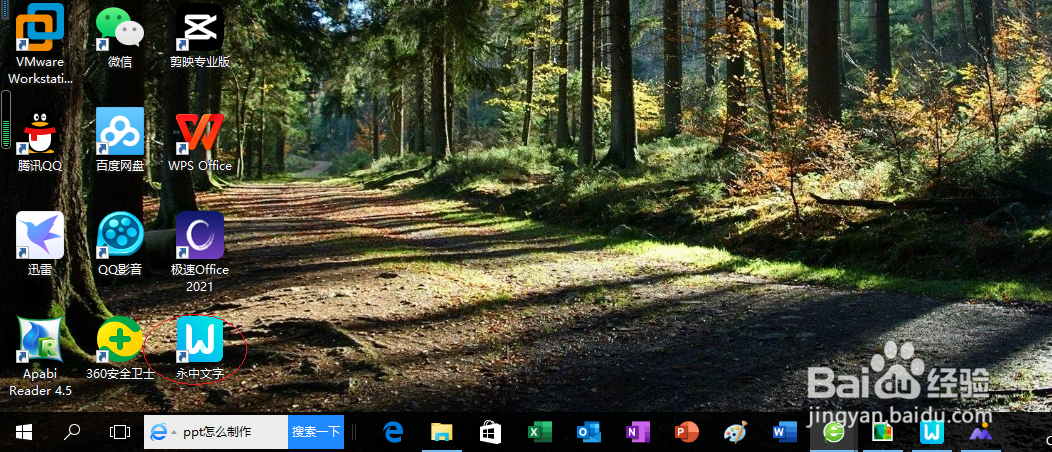Expand the search engine dropdown arrow
This screenshot has width=1052, height=452.
coord(174,432)
